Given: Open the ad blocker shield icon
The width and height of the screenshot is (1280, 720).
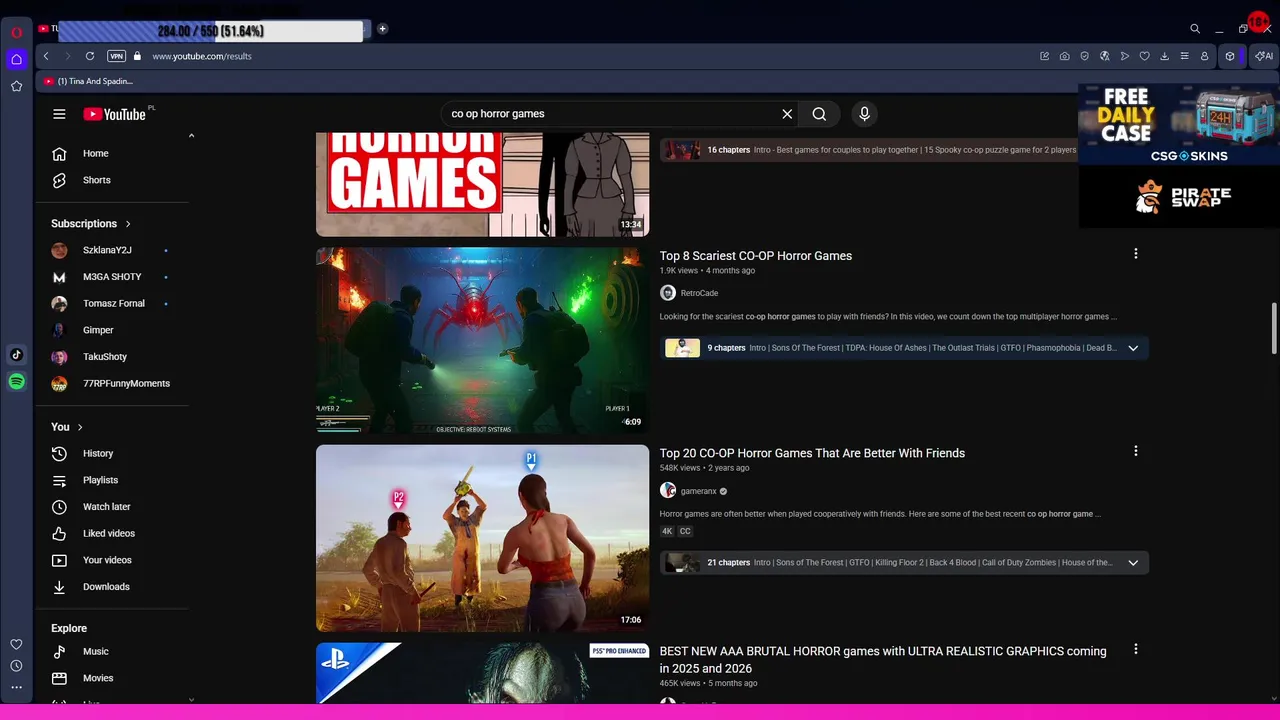Looking at the screenshot, I should click(x=1085, y=56).
